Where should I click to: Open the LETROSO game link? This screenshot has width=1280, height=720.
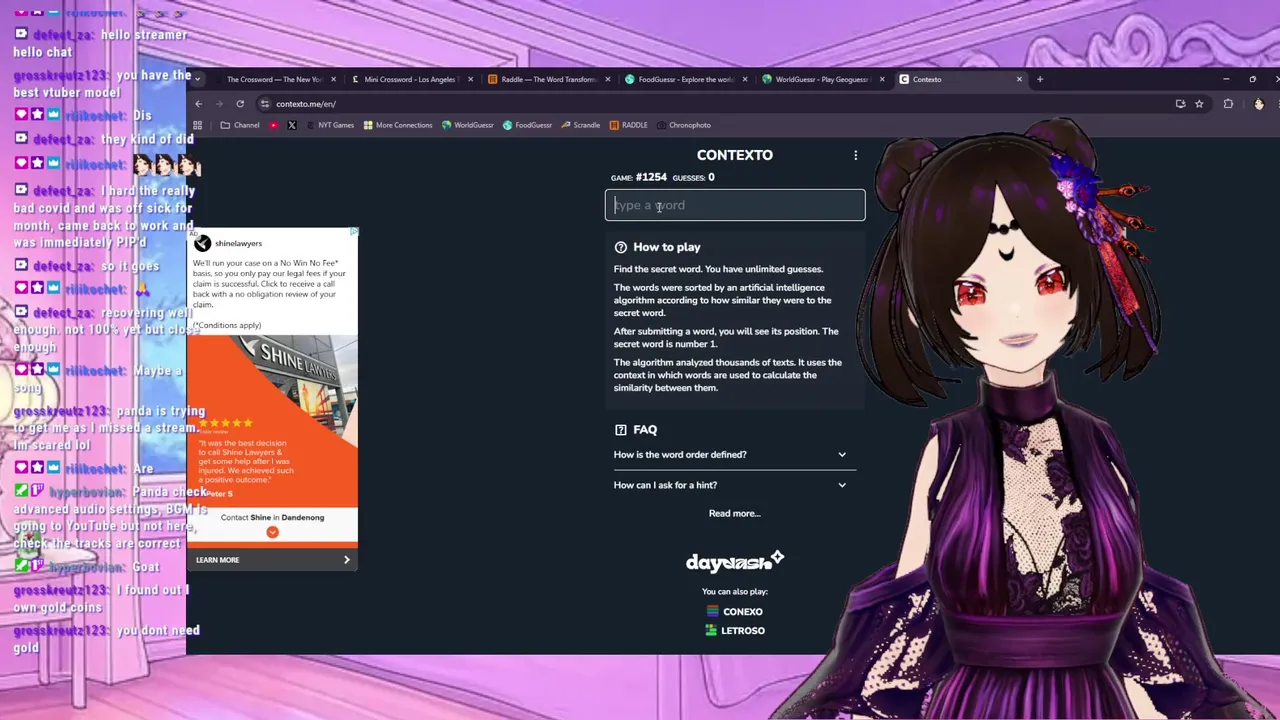coord(735,630)
